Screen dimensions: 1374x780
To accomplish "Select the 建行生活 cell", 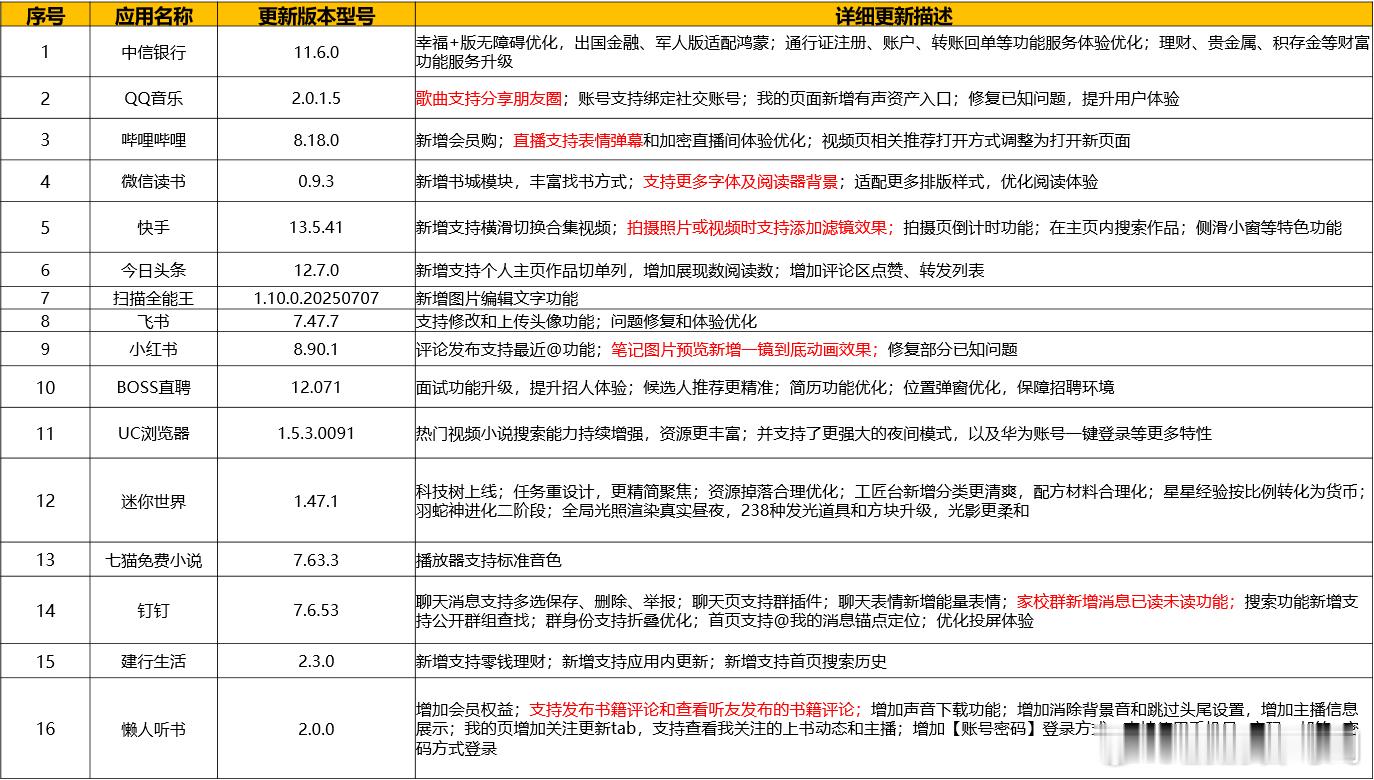I will pos(153,661).
